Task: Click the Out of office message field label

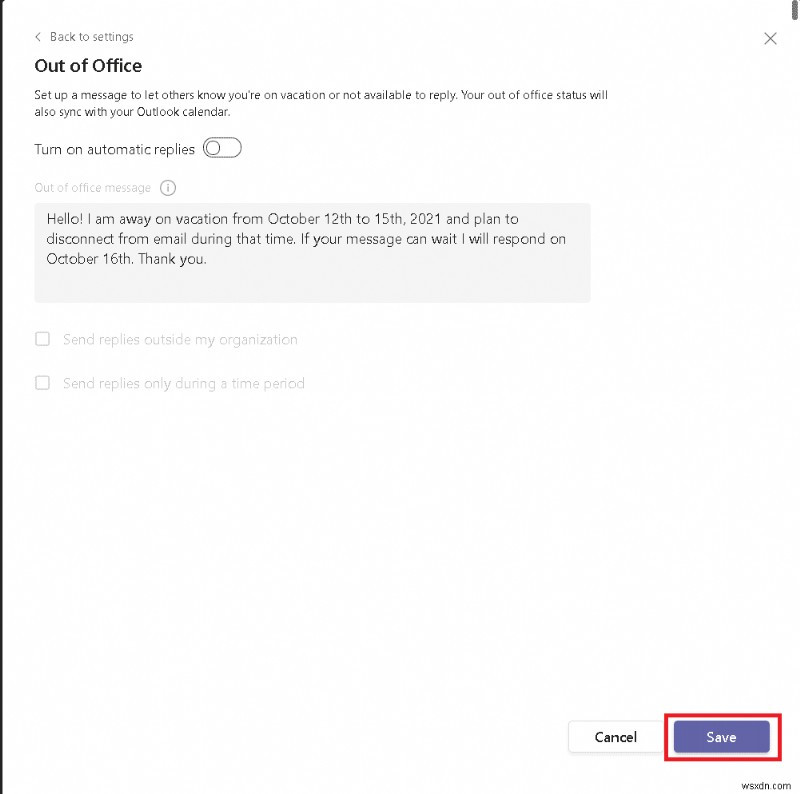Action: click(92, 188)
